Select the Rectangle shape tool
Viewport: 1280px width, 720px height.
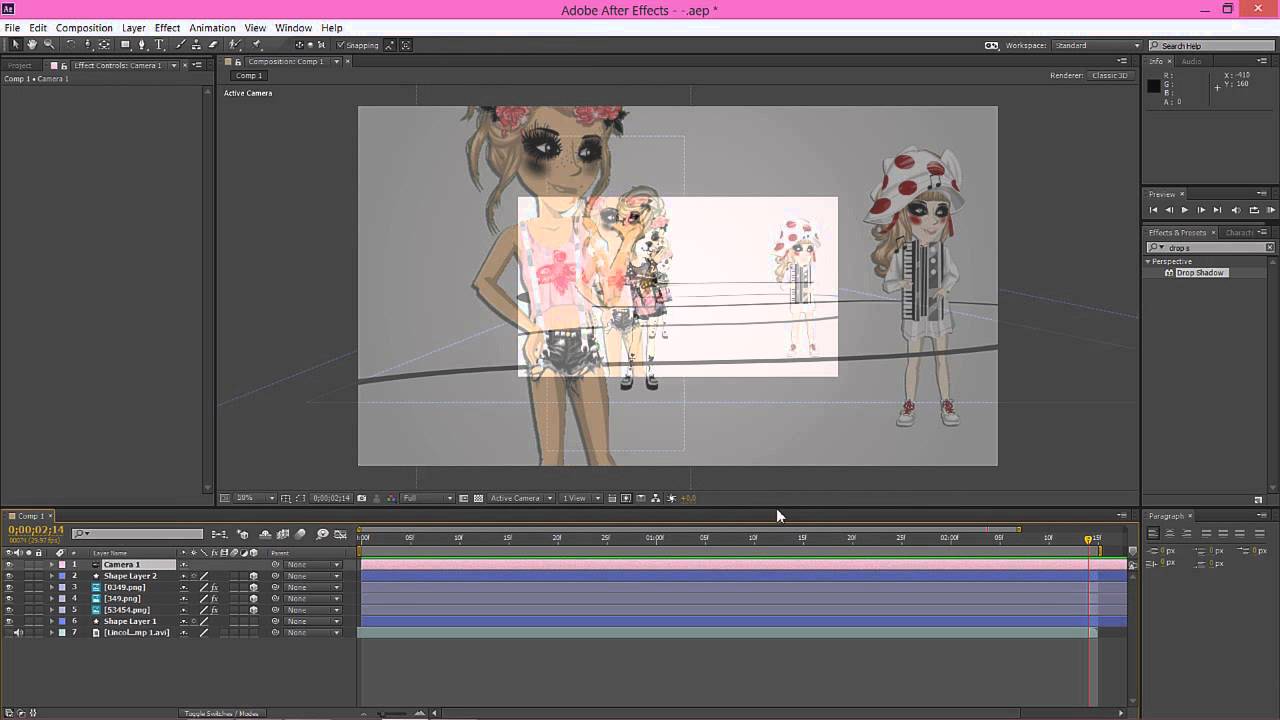(x=125, y=45)
